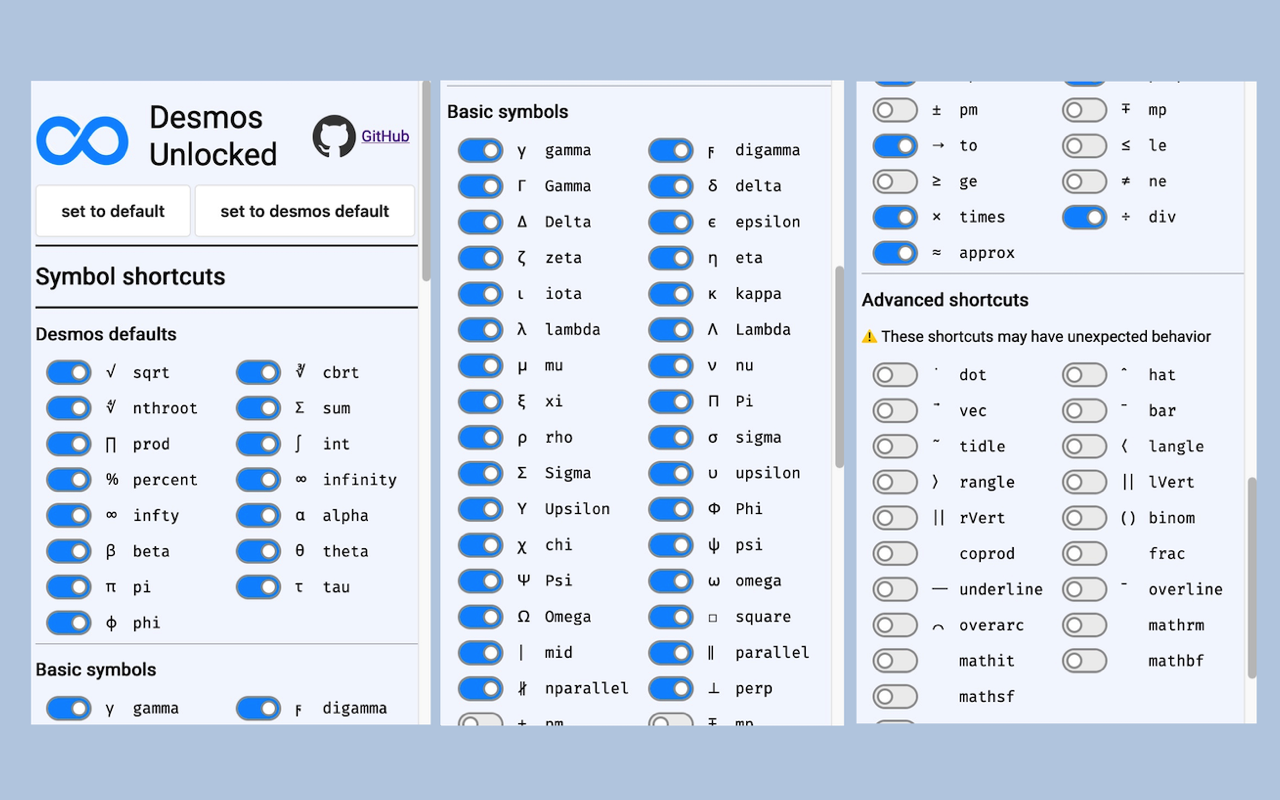The image size is (1280, 800).
Task: Click the Desmos Unlocked infinity logo
Action: click(84, 139)
